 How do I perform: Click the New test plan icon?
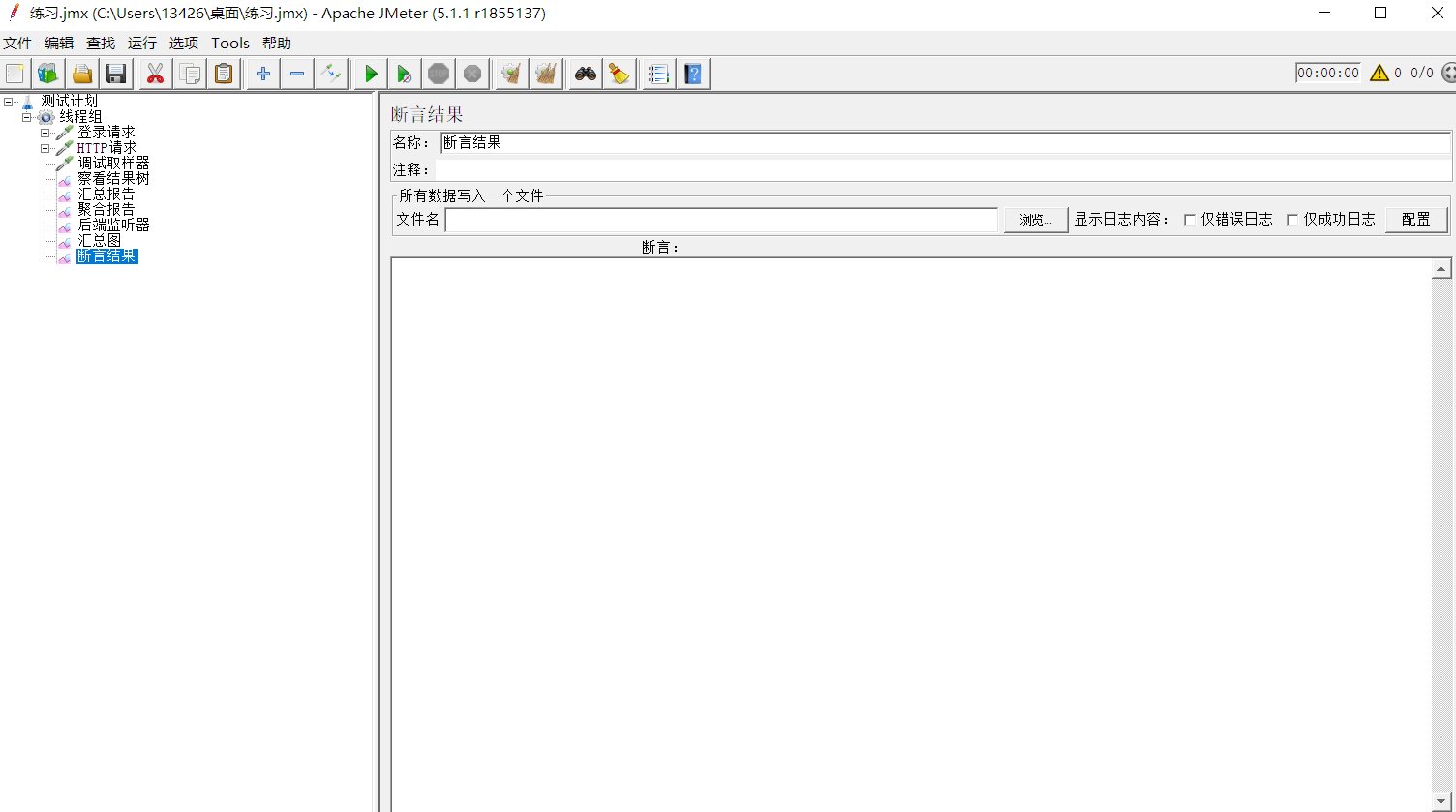(15, 74)
